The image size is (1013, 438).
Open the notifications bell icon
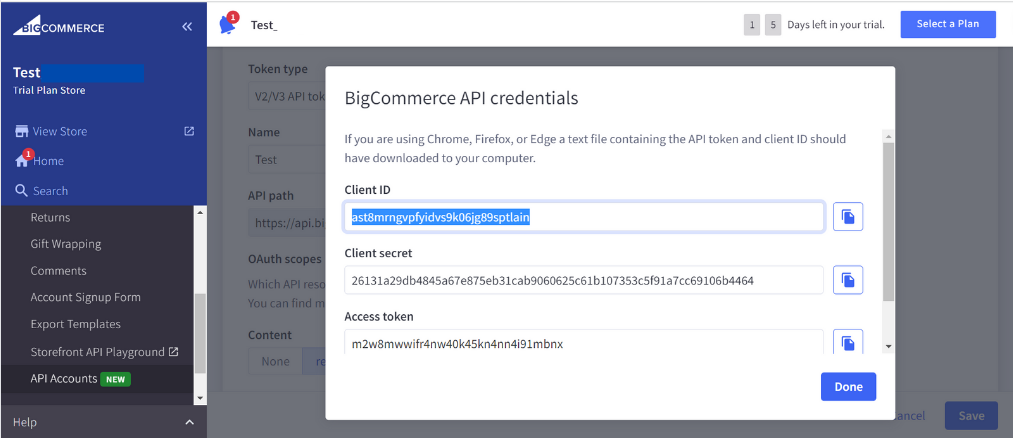pyautogui.click(x=227, y=24)
